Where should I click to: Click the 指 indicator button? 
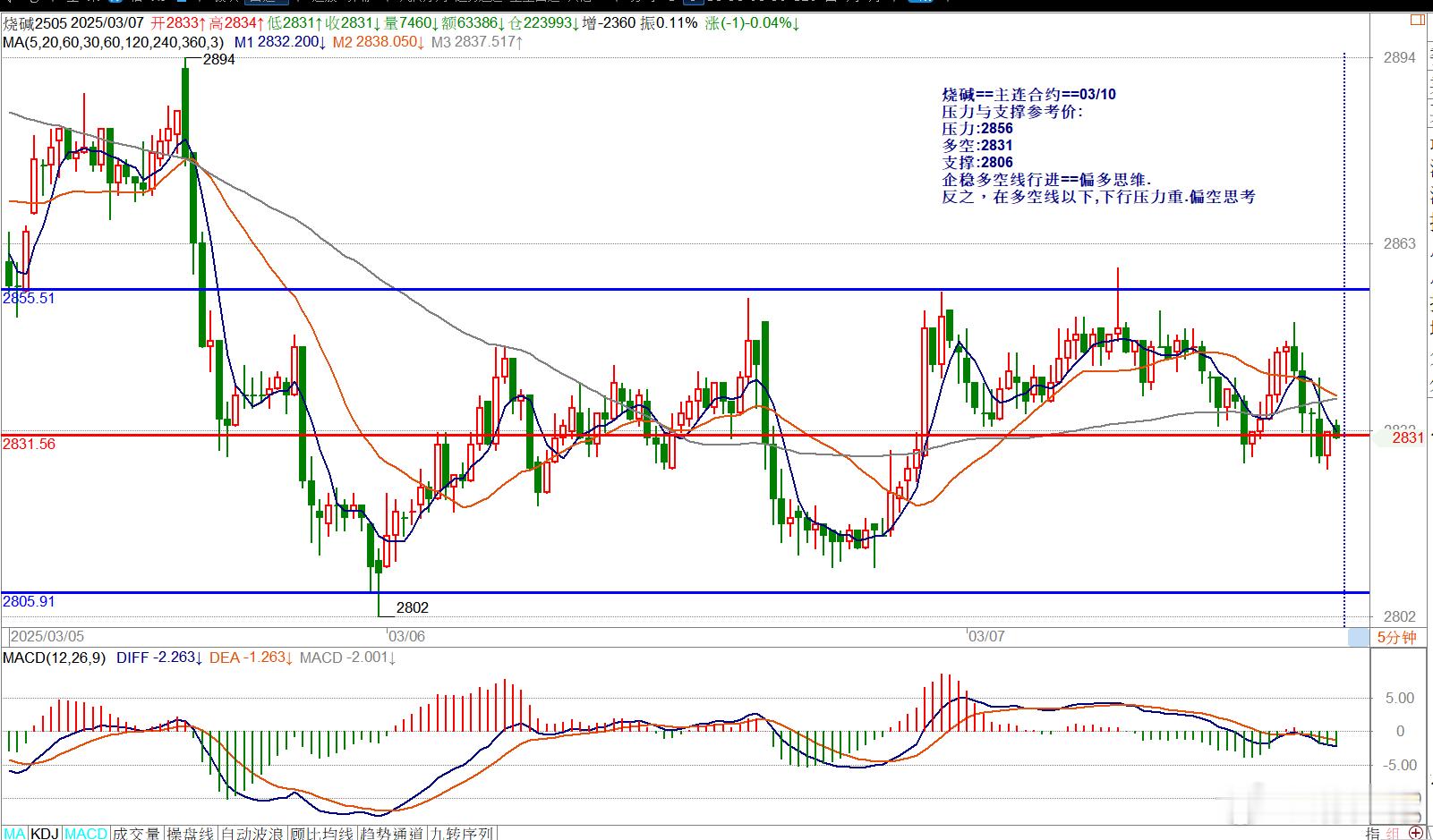(x=1372, y=833)
